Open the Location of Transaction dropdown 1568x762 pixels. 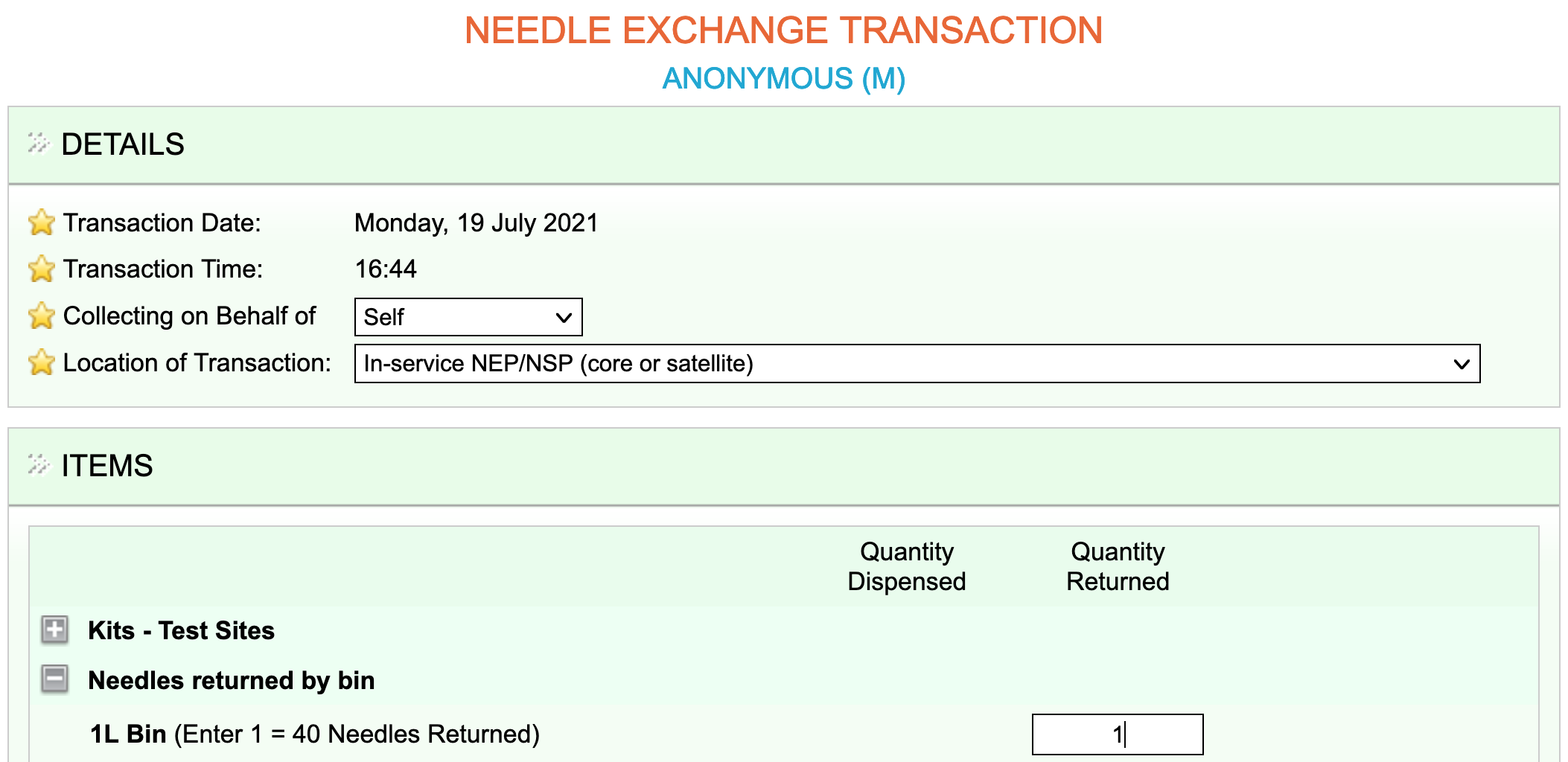tap(917, 363)
